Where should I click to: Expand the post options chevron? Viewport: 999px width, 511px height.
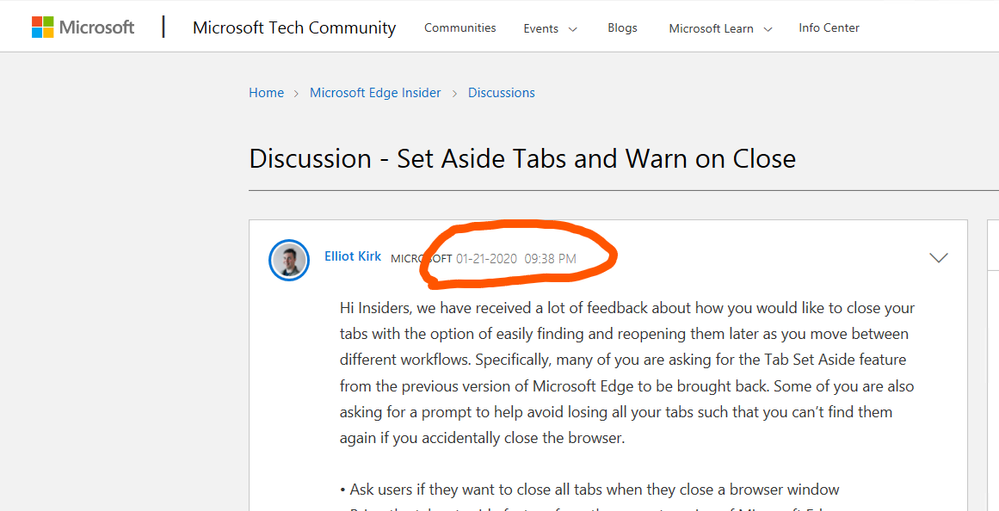938,258
